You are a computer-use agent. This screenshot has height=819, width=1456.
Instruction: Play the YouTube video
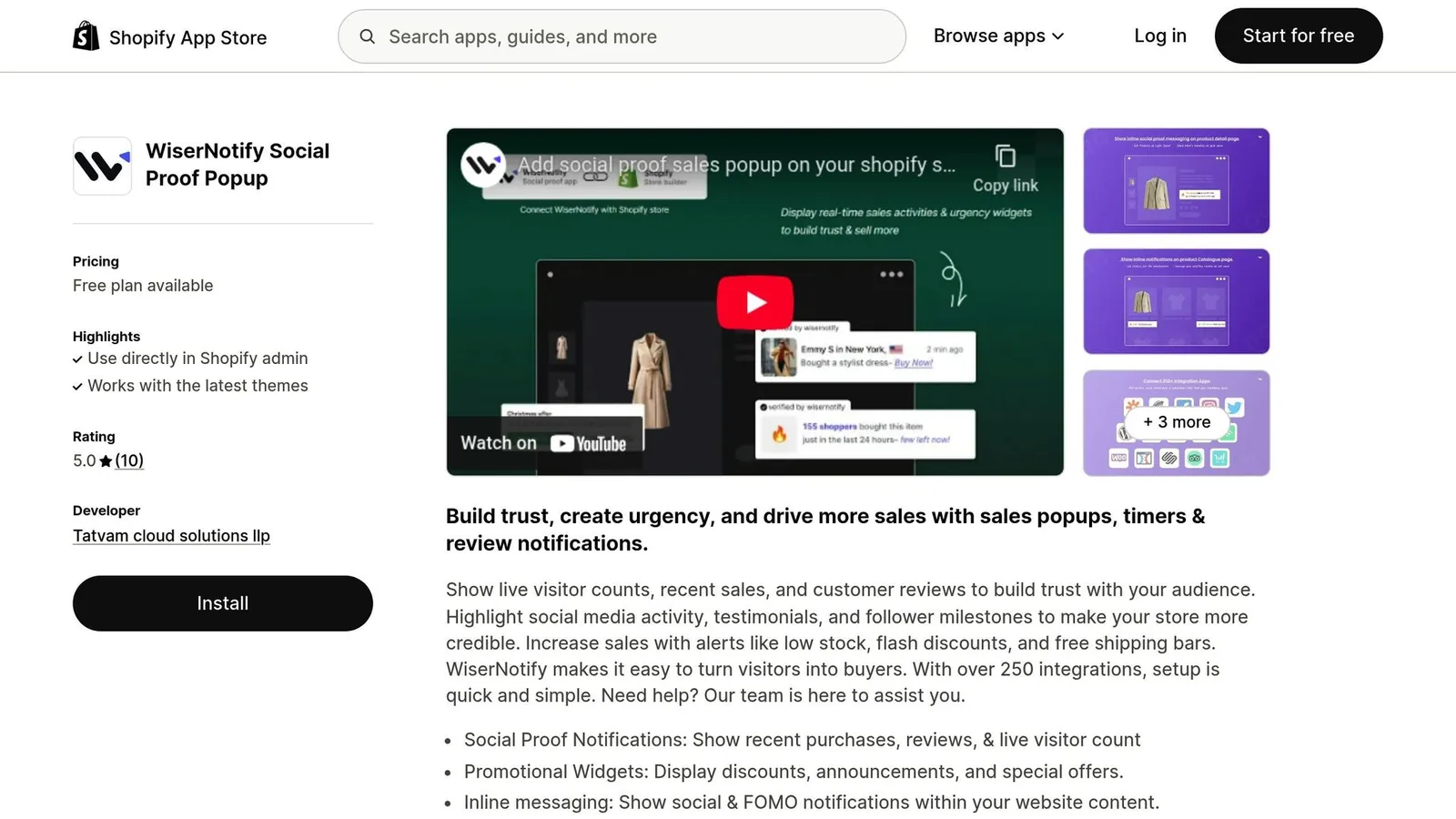pos(755,302)
